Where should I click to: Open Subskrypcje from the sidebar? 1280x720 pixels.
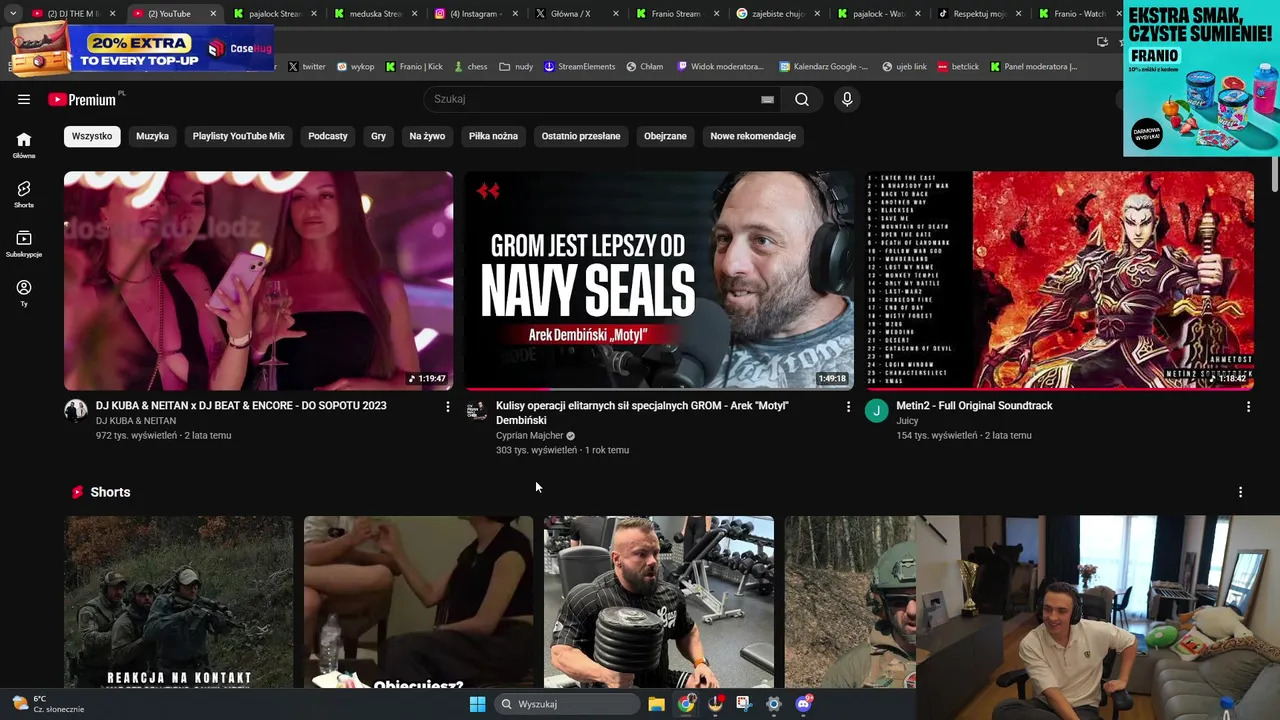tap(24, 243)
